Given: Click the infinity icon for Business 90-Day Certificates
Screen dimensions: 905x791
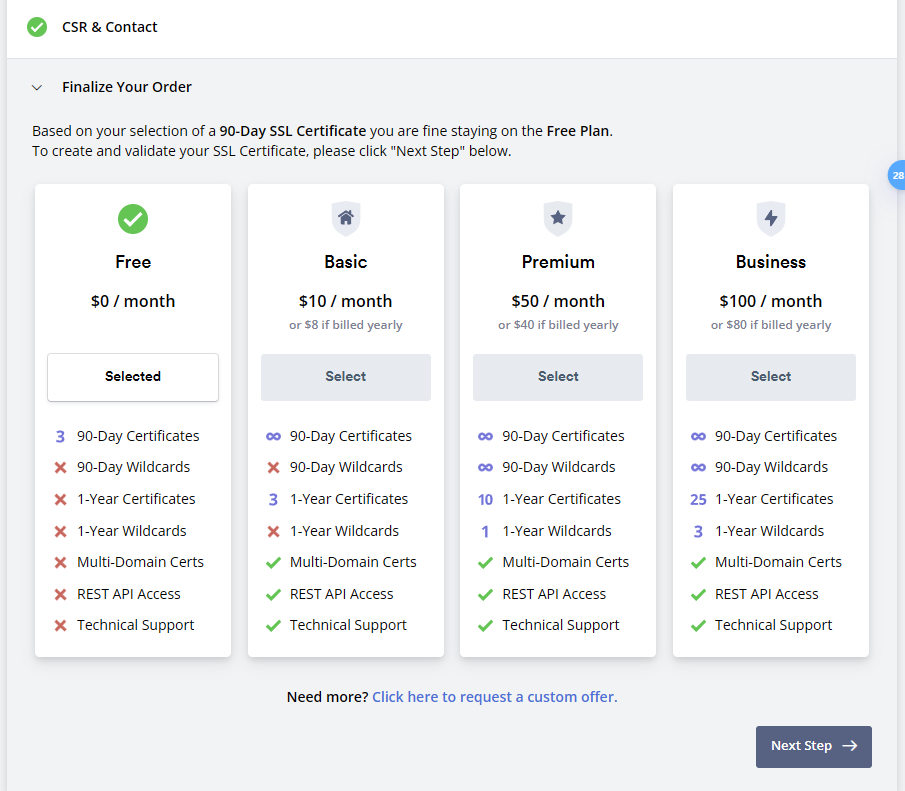Looking at the screenshot, I should tap(698, 436).
